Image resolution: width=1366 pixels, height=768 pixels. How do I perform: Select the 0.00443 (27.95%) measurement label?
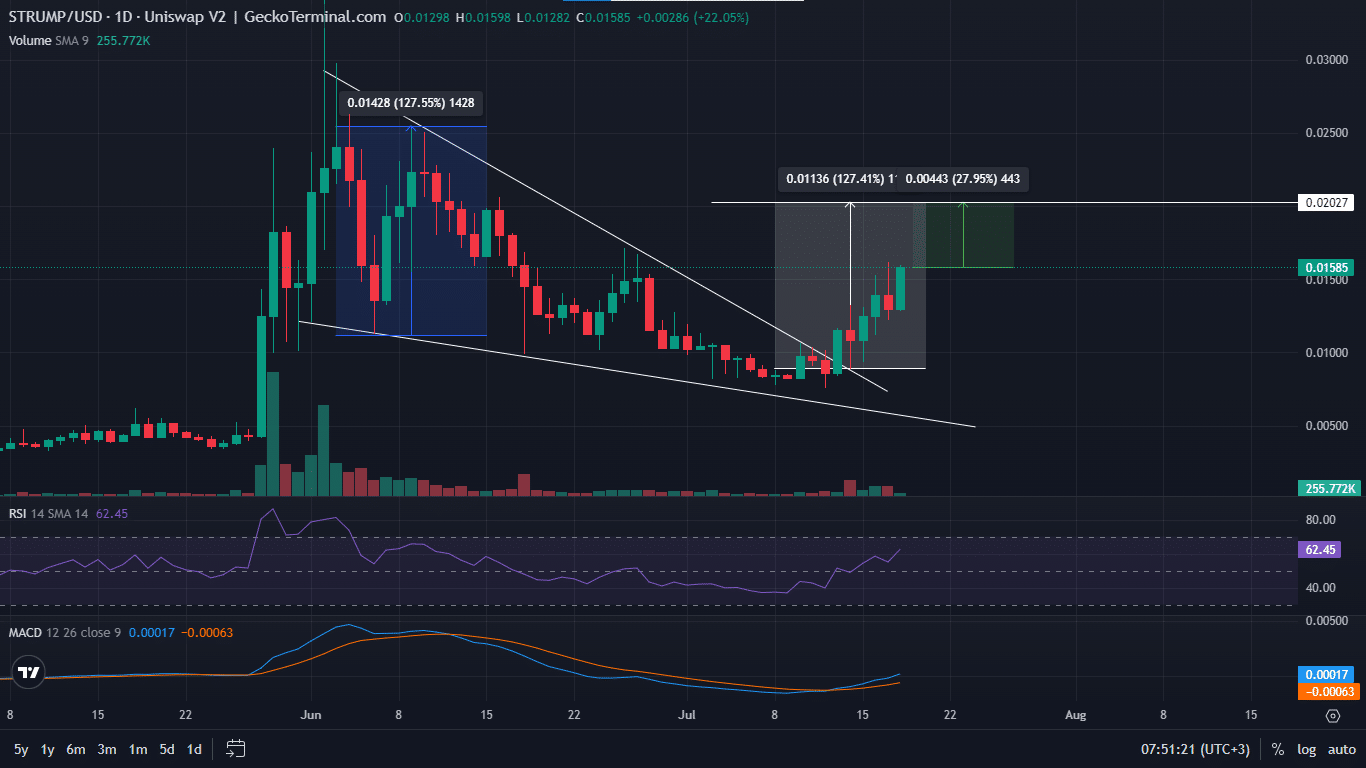click(963, 180)
